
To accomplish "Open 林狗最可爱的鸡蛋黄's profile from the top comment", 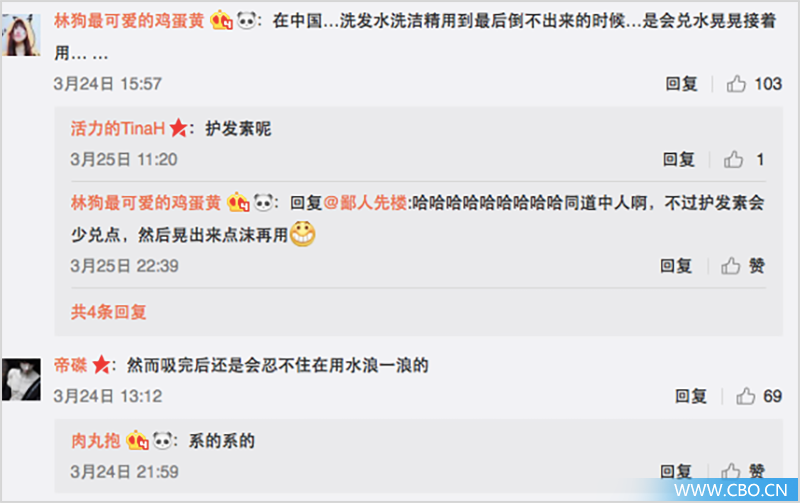I will click(129, 21).
